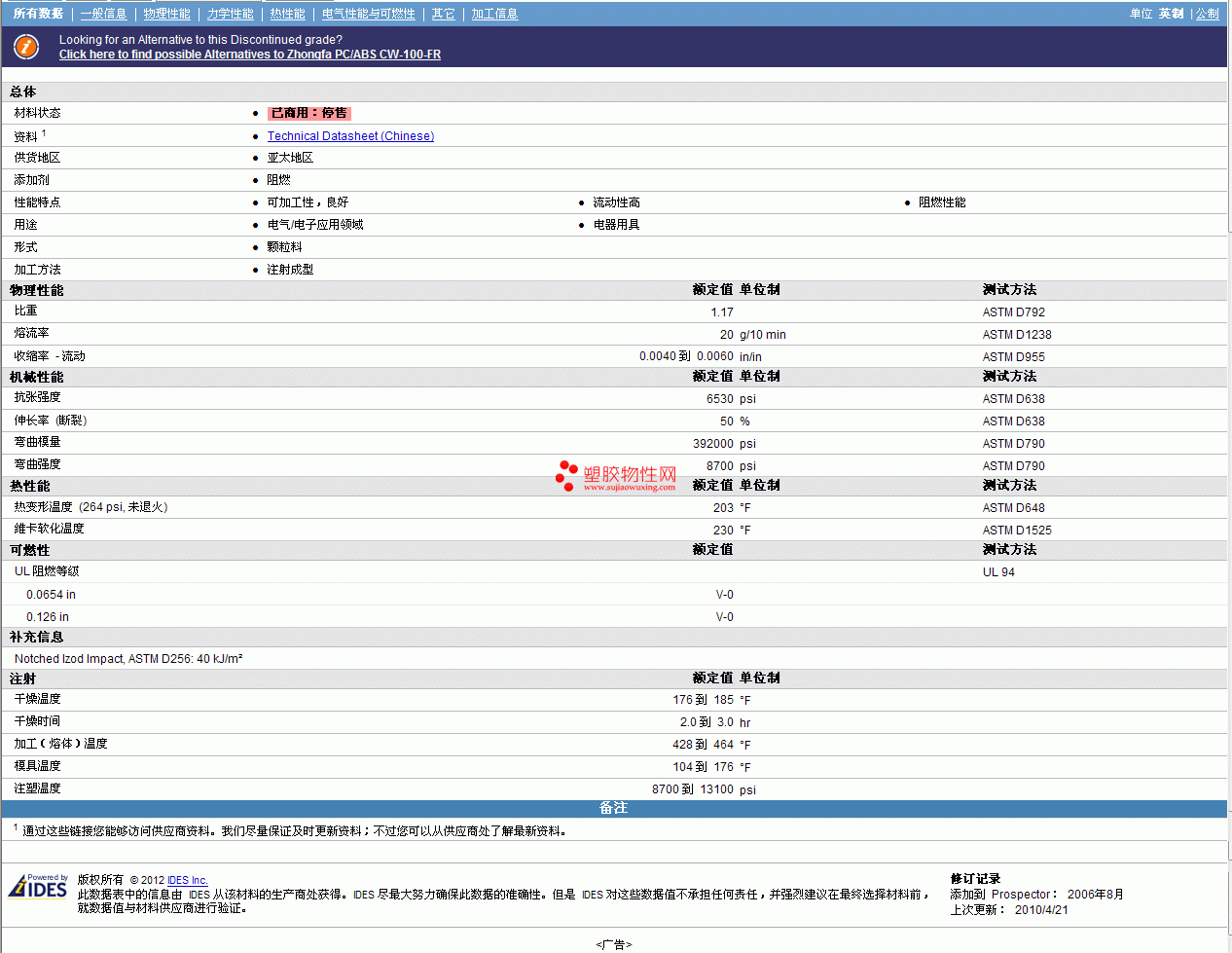Screen dimensions: 1232x953
Task: Click the 模具温度 row label
Action: [x=37, y=766]
